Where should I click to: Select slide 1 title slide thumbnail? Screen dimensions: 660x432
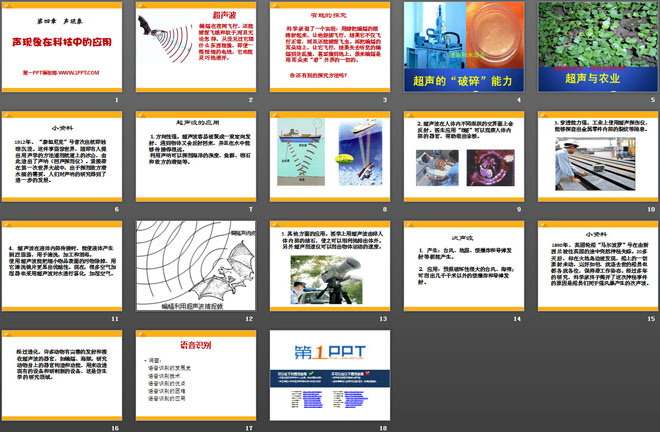tap(62, 47)
